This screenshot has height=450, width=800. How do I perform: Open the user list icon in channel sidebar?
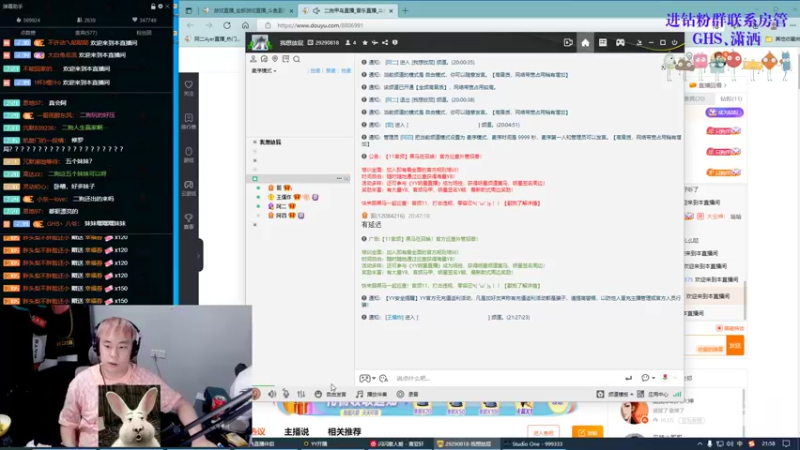coord(254,59)
